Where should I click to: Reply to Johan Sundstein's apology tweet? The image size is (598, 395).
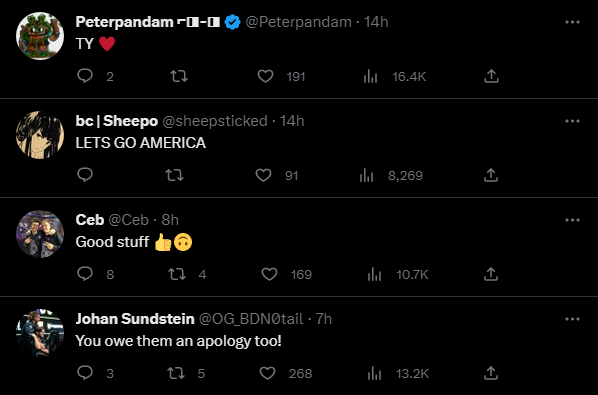[x=85, y=373]
